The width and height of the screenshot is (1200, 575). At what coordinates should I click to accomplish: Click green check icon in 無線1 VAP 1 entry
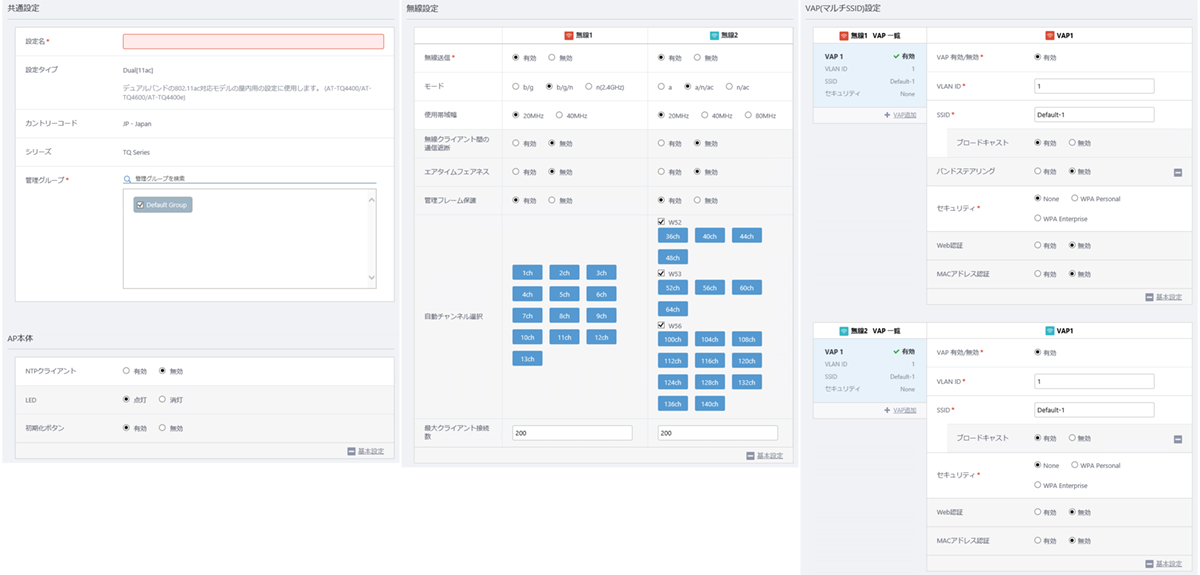tap(896, 56)
